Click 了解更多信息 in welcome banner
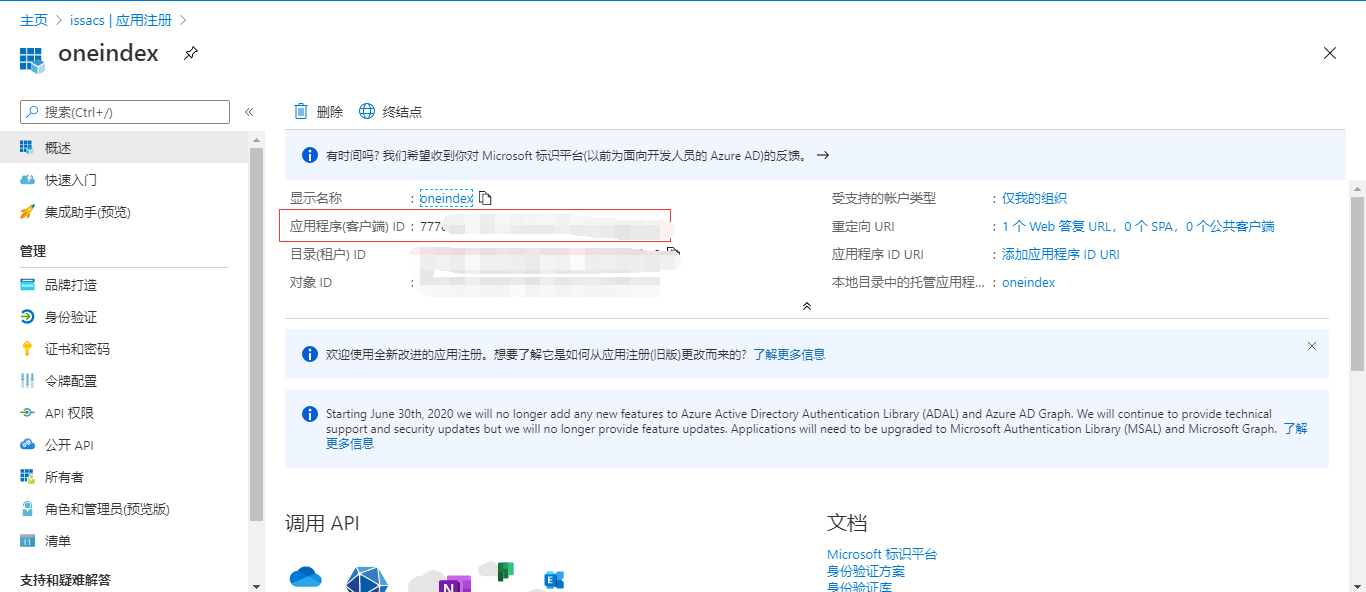Viewport: 1366px width, 592px height. click(789, 354)
